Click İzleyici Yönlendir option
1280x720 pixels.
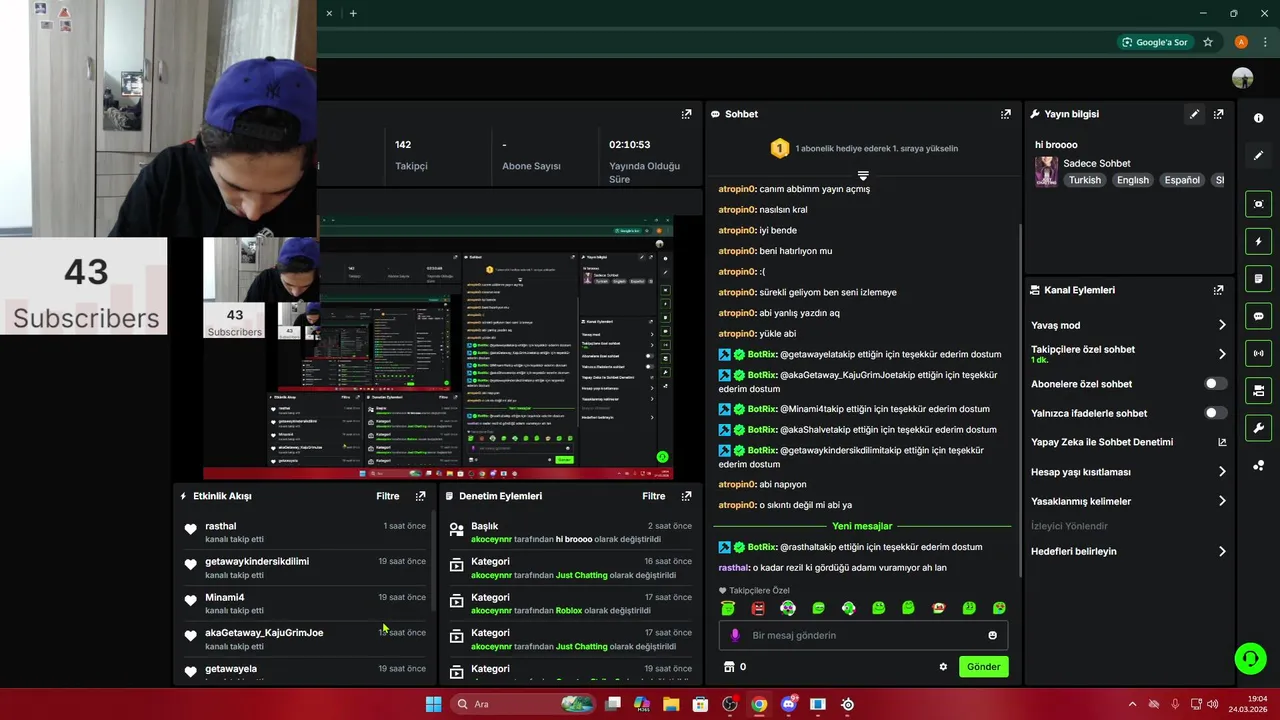(x=1069, y=526)
